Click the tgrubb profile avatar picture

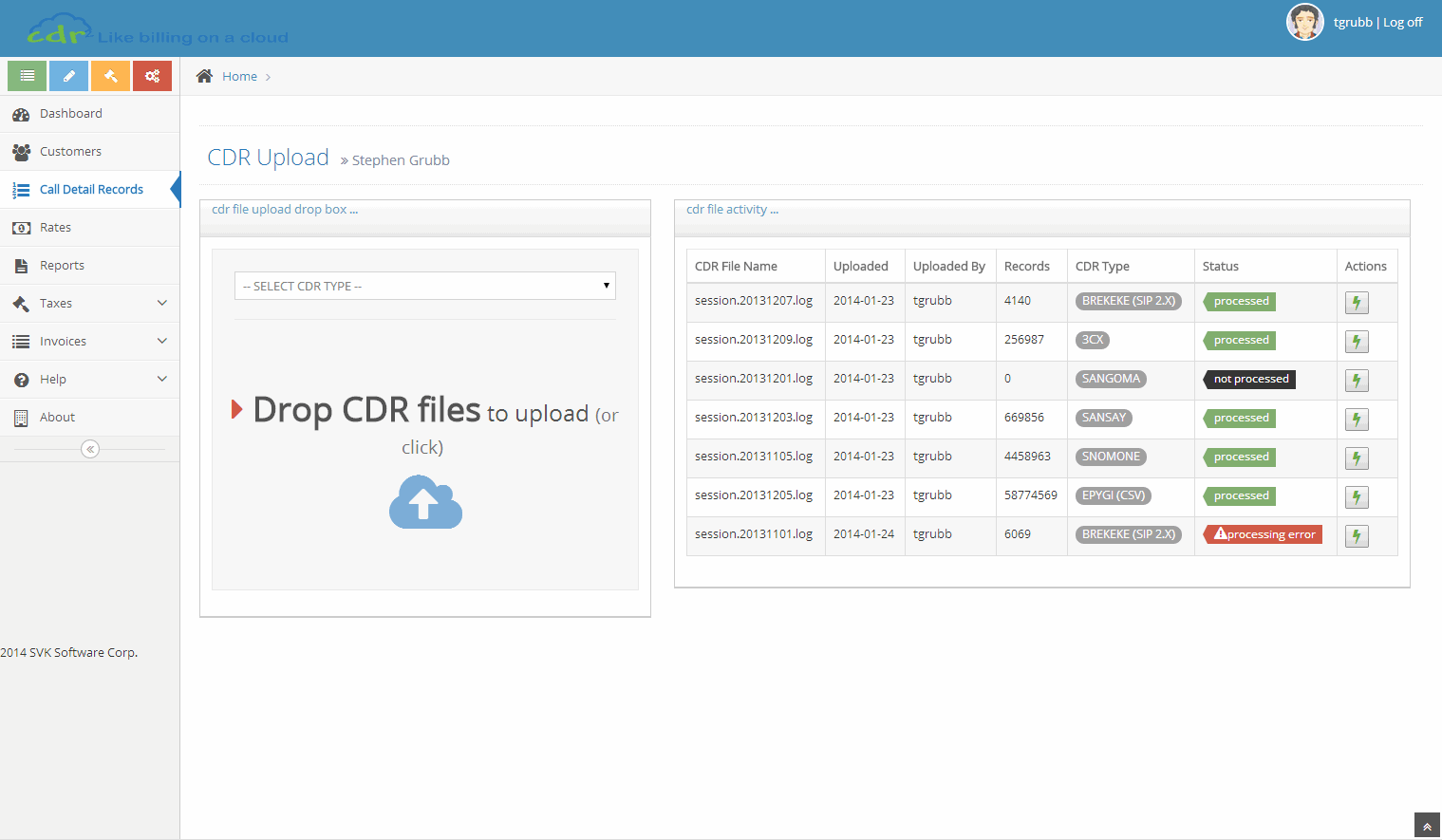pyautogui.click(x=1304, y=21)
